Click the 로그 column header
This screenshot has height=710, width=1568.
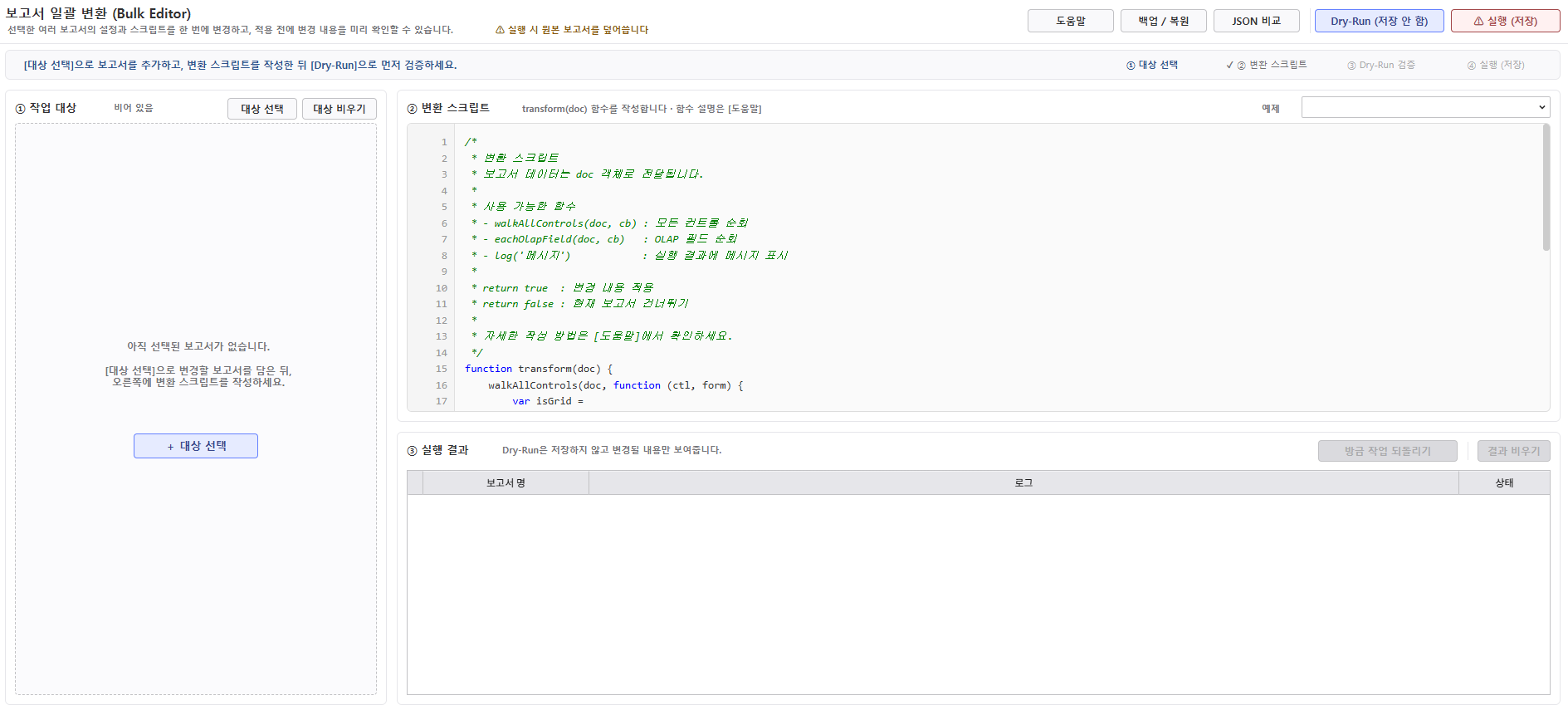click(x=1023, y=482)
